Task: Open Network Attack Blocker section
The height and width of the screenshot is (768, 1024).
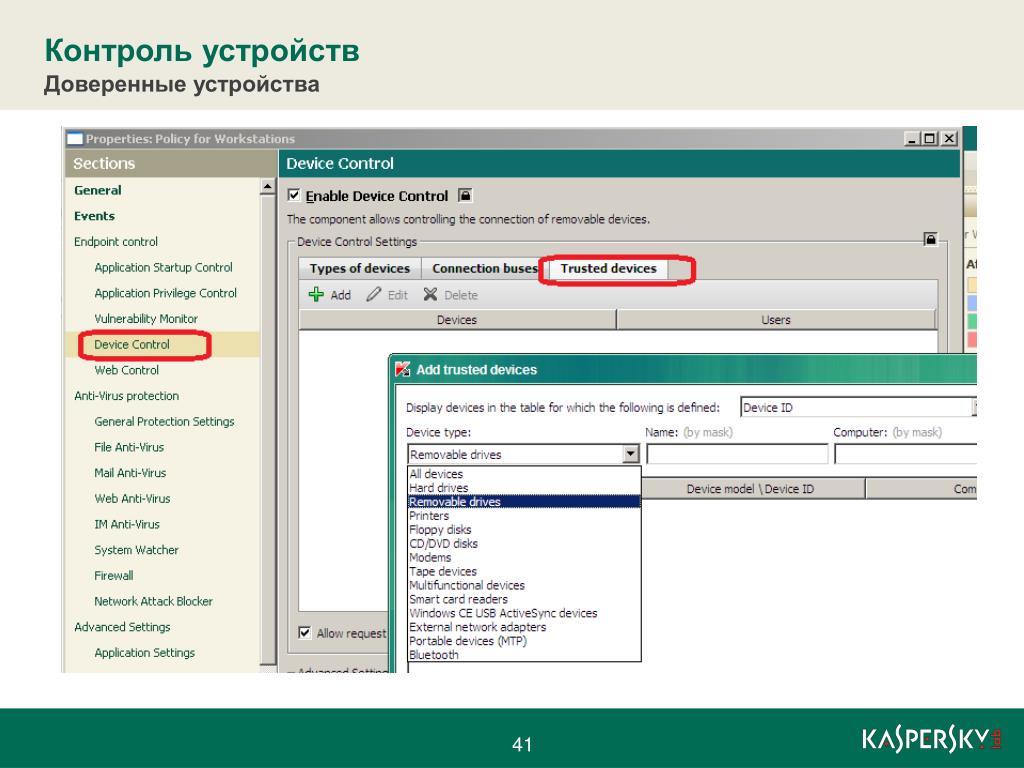Action: click(153, 601)
